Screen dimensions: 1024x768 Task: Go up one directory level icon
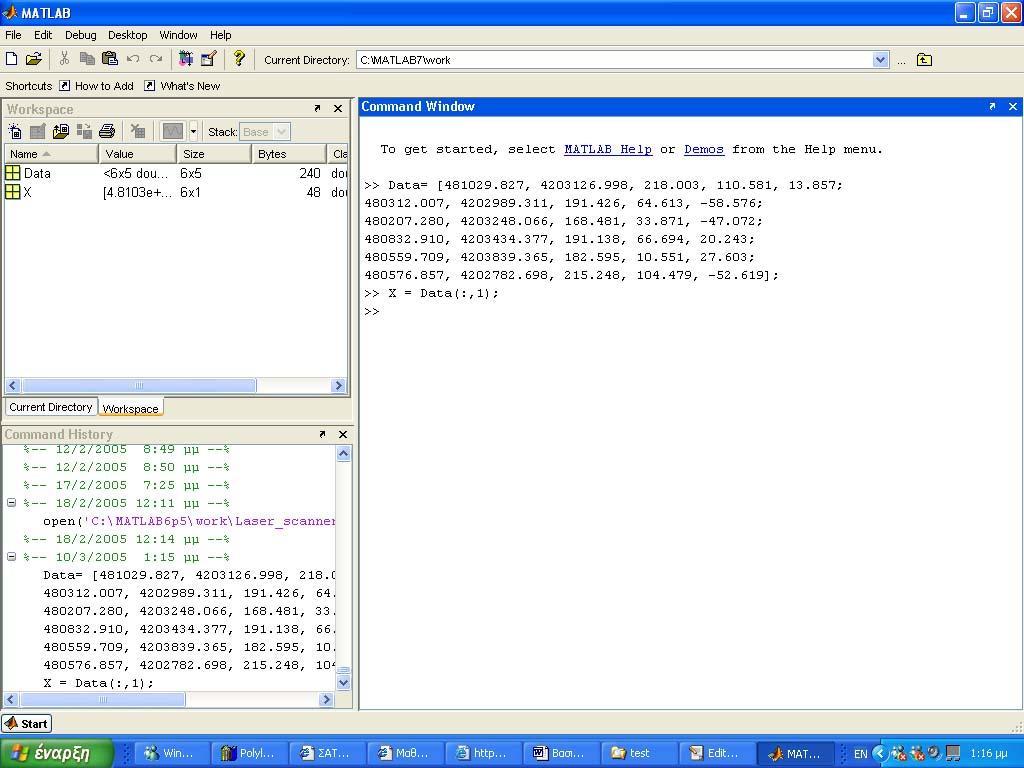pos(924,60)
